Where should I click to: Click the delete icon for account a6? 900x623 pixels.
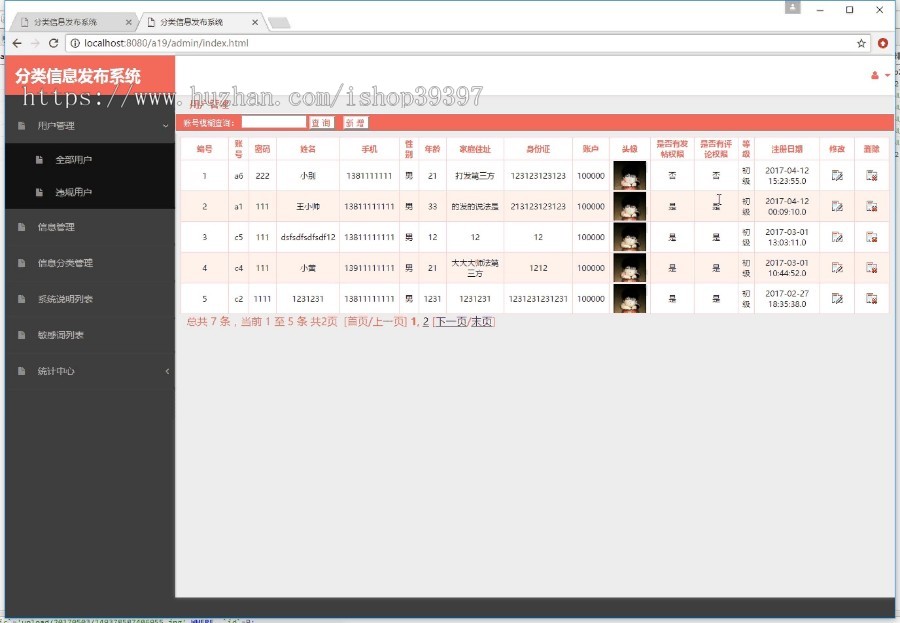871,176
